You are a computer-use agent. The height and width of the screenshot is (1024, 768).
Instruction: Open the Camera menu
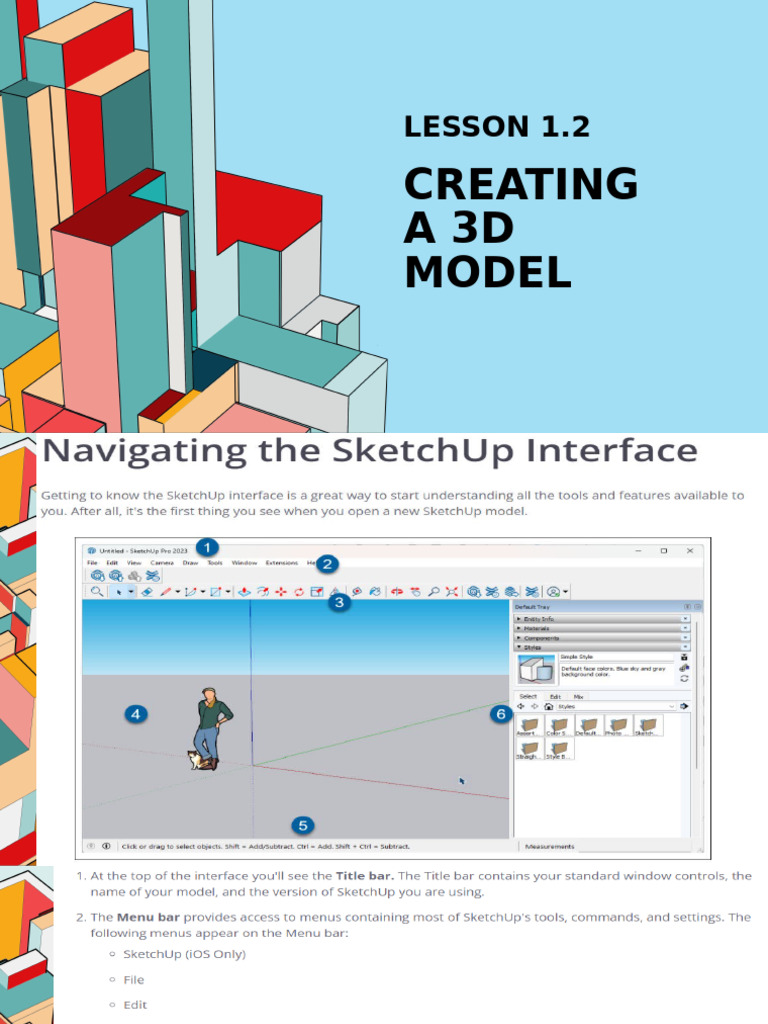[x=162, y=562]
